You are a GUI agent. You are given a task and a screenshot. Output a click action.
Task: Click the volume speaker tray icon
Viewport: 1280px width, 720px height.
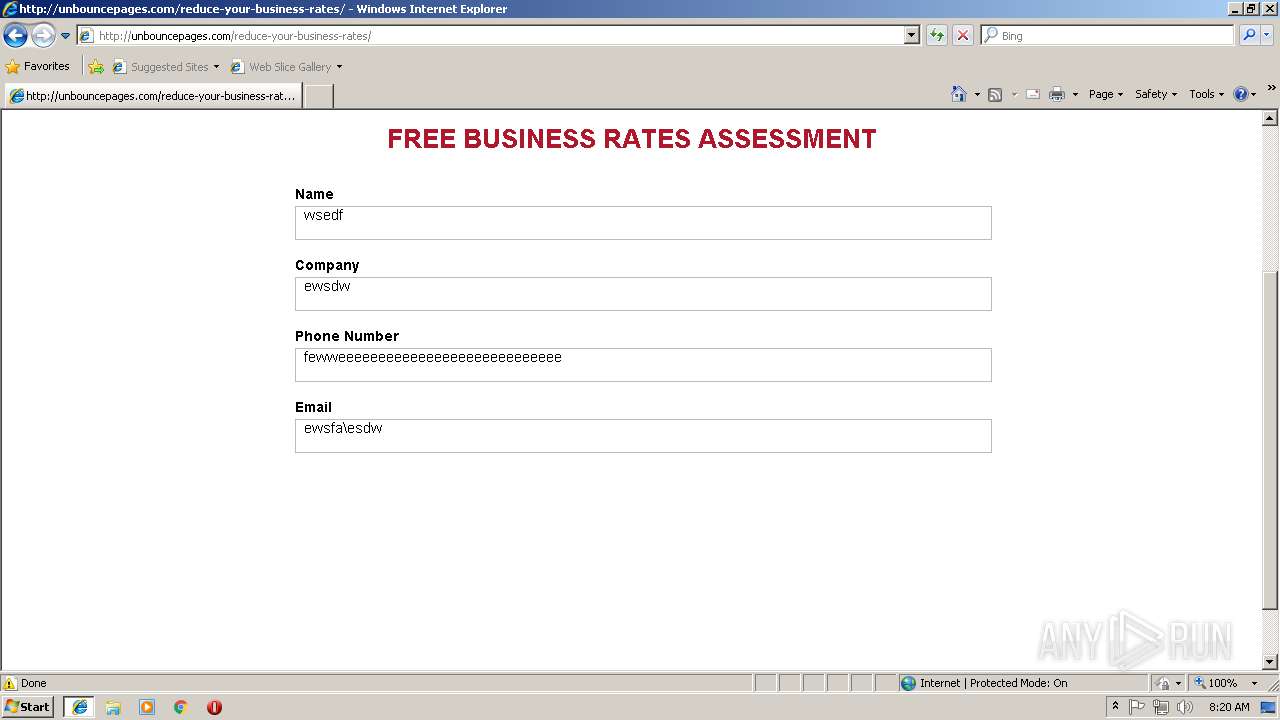(x=1185, y=707)
